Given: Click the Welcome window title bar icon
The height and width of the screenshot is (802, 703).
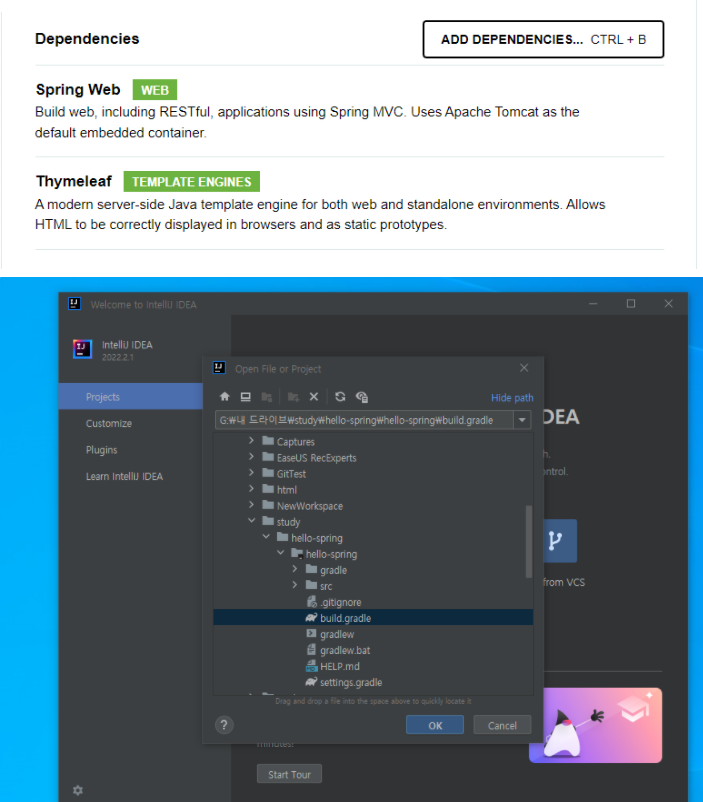Looking at the screenshot, I should click(x=75, y=304).
